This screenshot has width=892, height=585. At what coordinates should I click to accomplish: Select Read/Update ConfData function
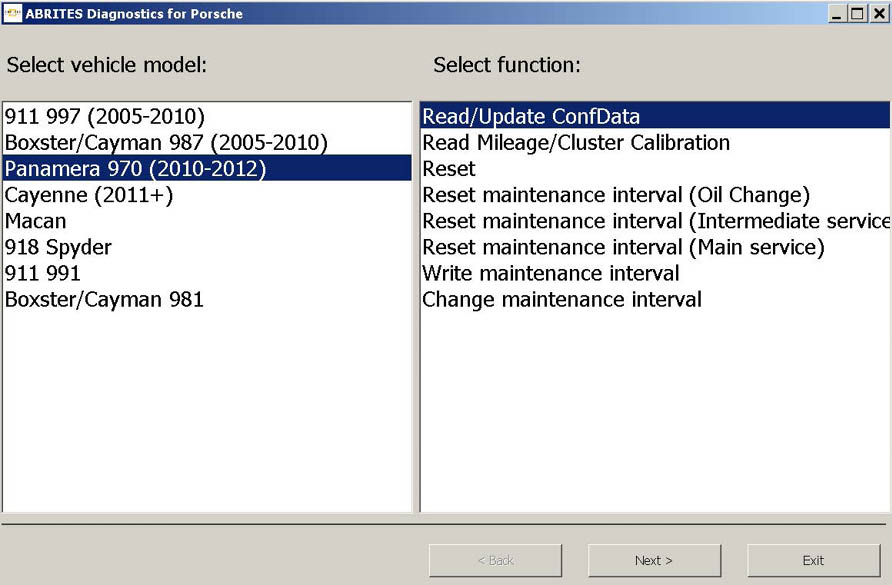[x=531, y=116]
